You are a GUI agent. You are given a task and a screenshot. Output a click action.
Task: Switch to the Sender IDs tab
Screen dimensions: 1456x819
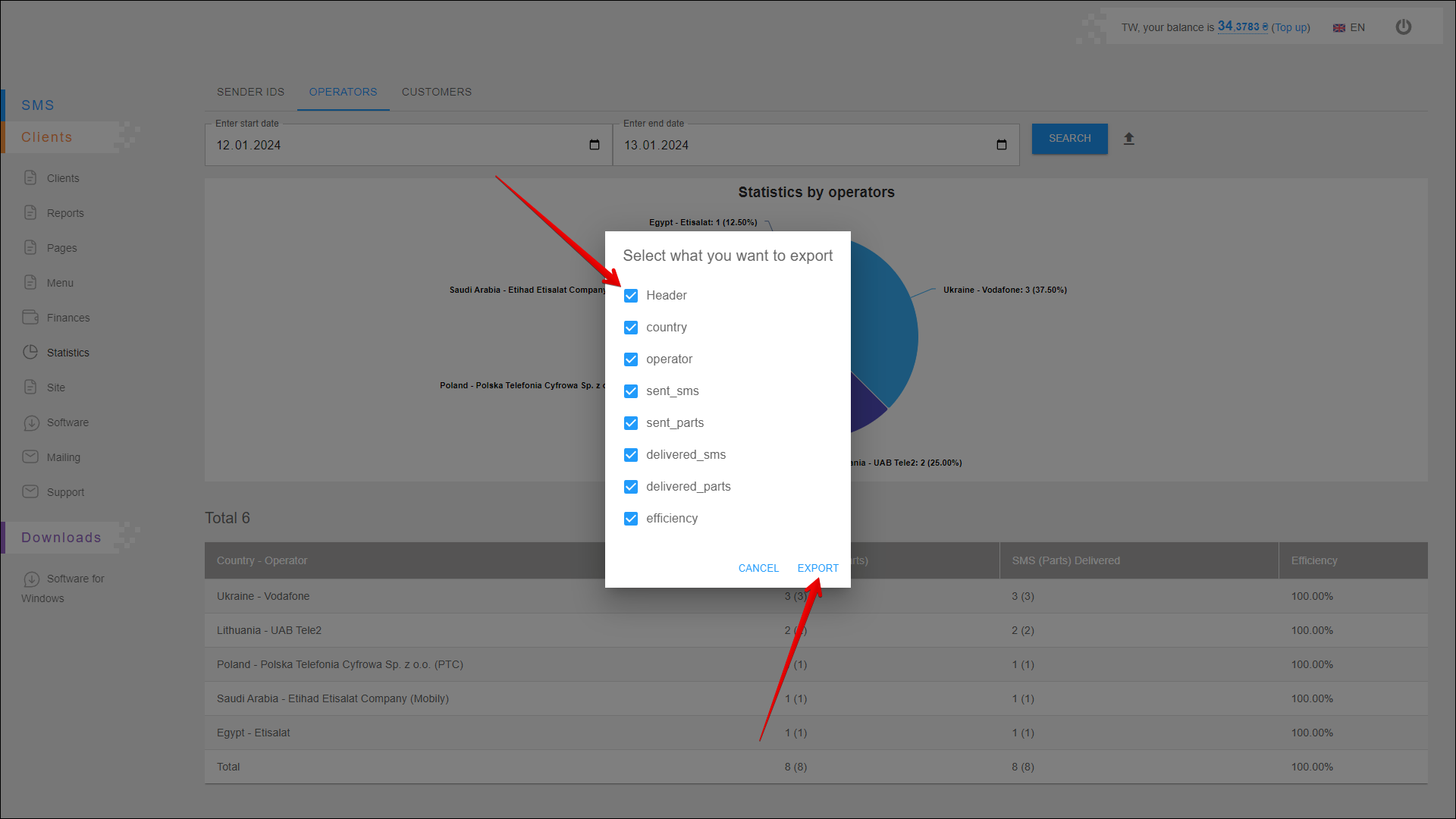pos(250,92)
